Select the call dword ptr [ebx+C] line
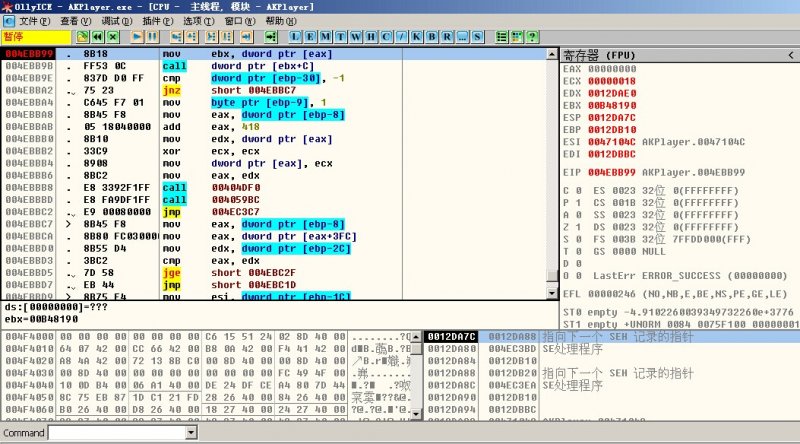 pos(273,66)
